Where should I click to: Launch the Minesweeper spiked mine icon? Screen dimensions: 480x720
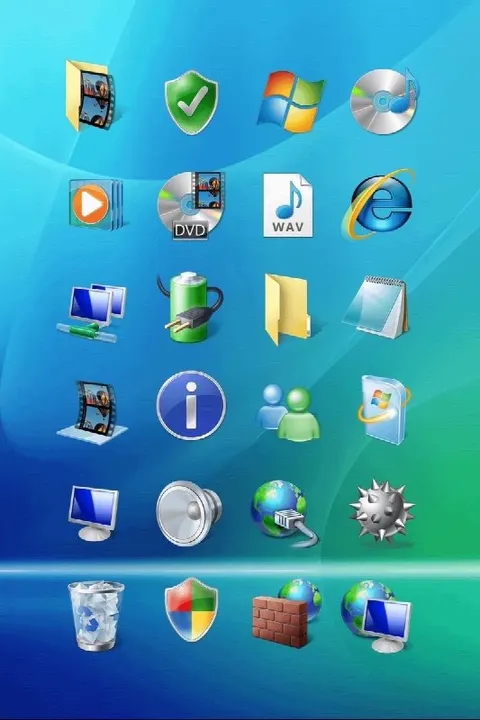(x=382, y=511)
